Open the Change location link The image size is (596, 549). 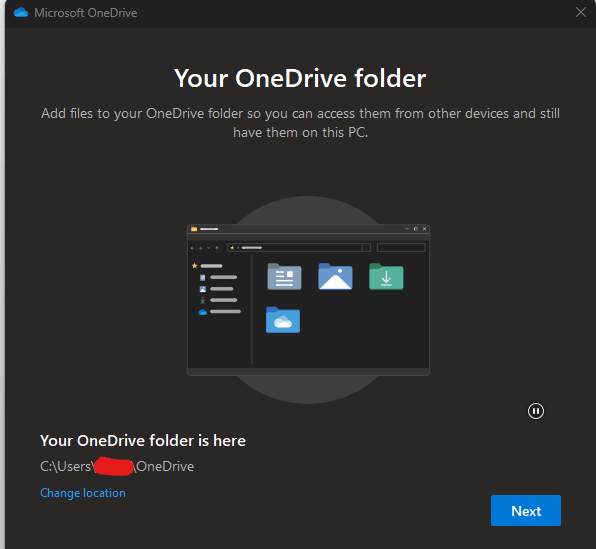pos(83,493)
